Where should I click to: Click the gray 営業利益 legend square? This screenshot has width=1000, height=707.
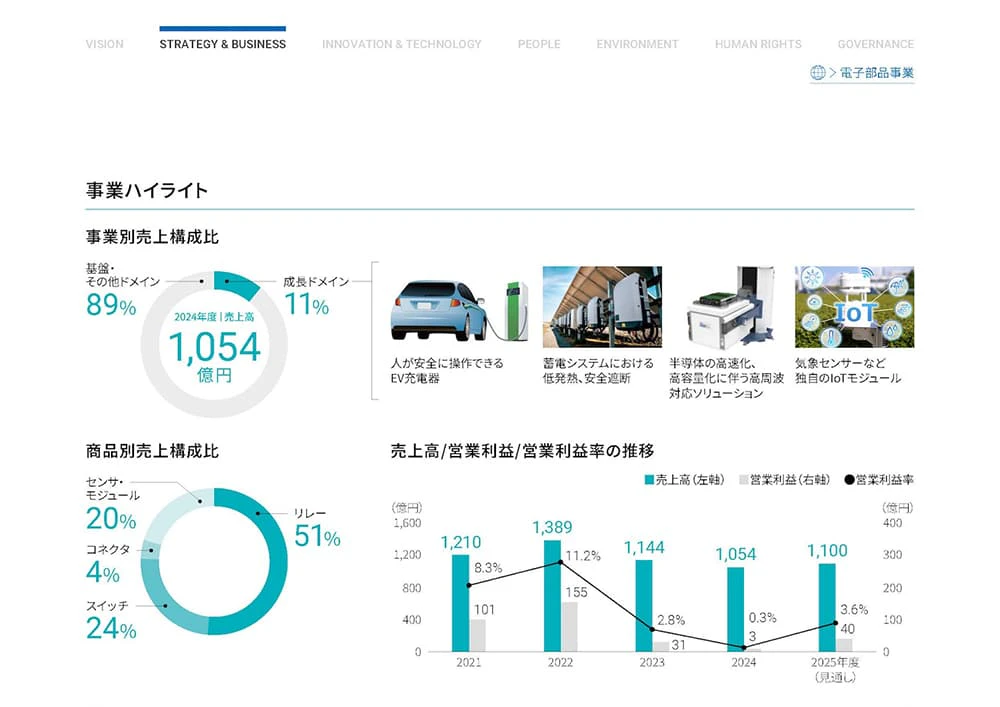pos(742,480)
